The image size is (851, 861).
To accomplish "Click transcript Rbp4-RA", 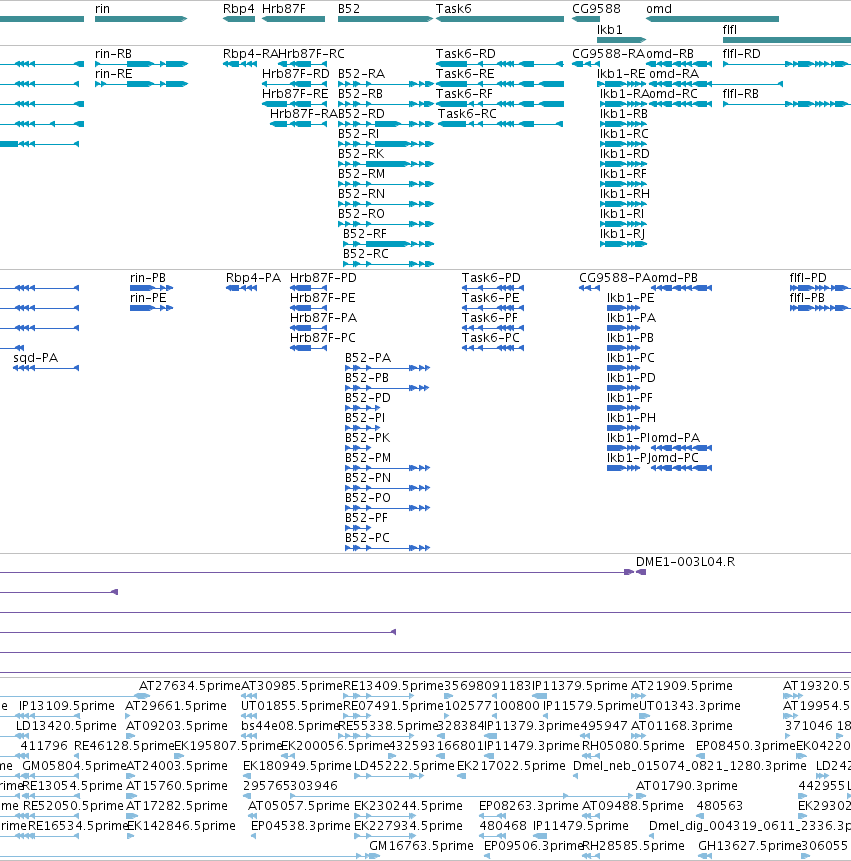I will click(x=250, y=54).
